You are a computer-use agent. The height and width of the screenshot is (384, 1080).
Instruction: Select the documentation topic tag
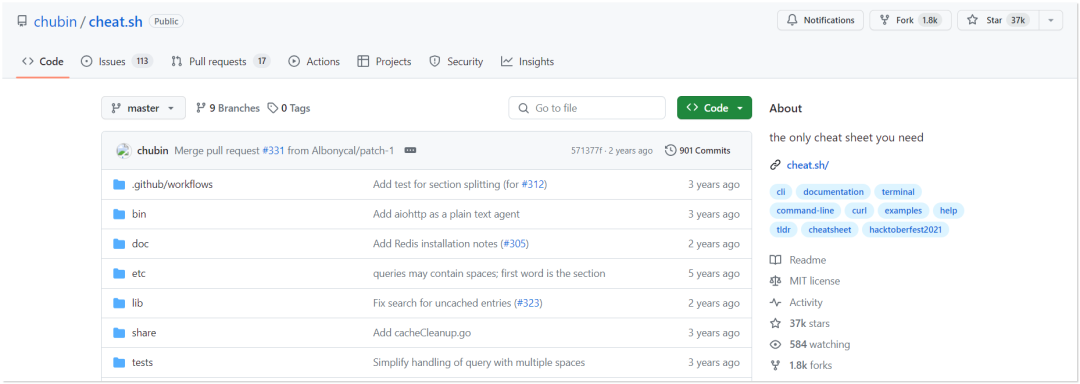click(833, 192)
